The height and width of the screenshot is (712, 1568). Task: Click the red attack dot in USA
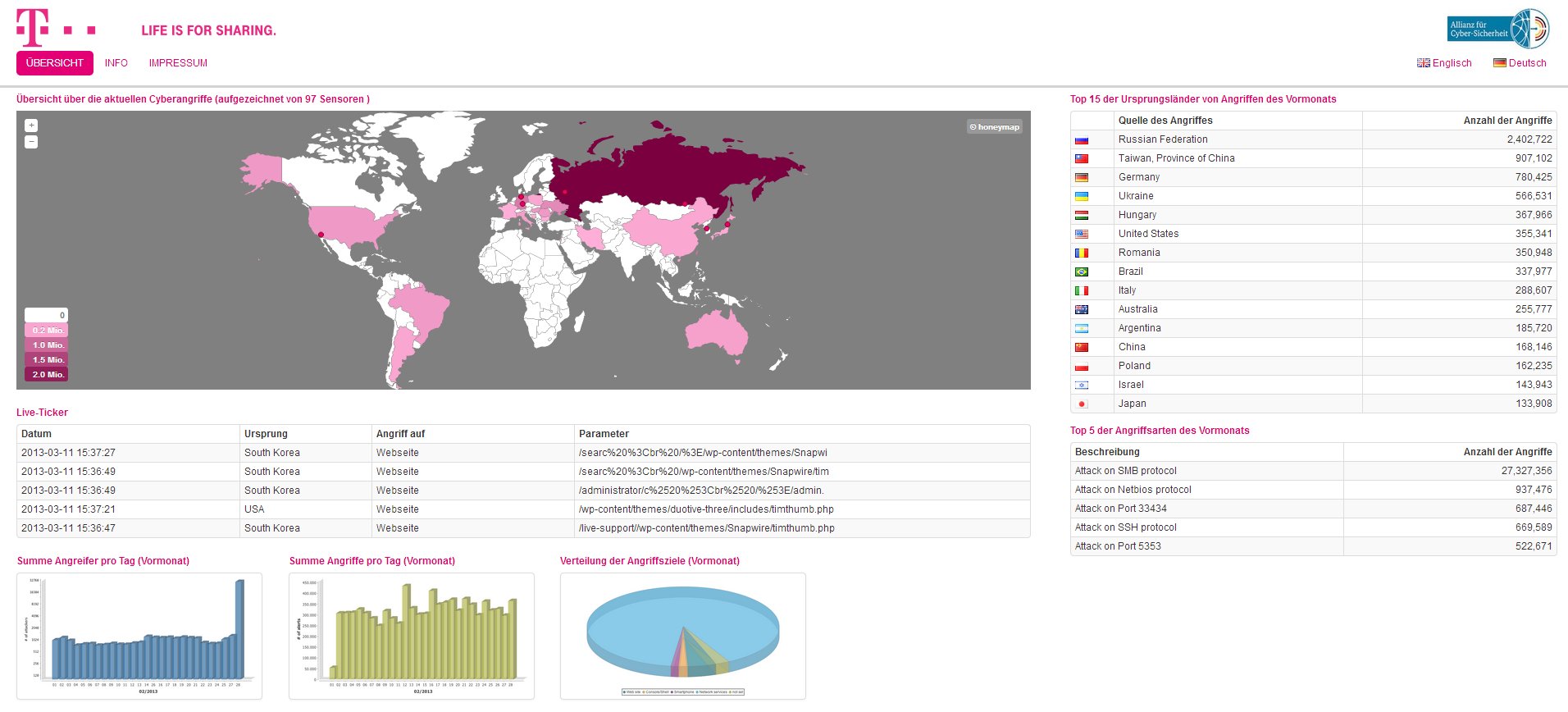pos(321,235)
